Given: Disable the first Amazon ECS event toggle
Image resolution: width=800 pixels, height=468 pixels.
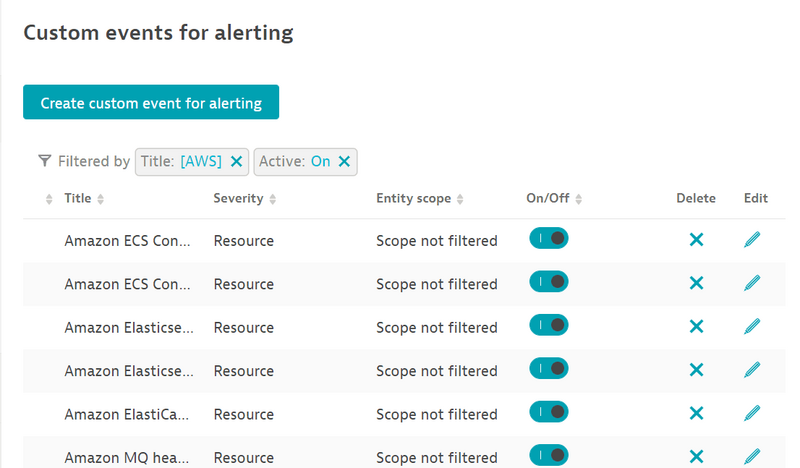Looking at the screenshot, I should (x=548, y=239).
